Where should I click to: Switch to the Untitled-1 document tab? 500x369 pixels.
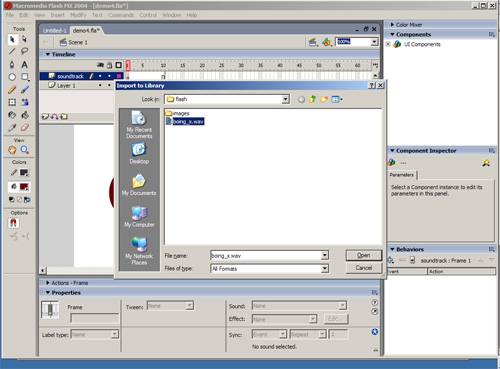click(x=55, y=31)
